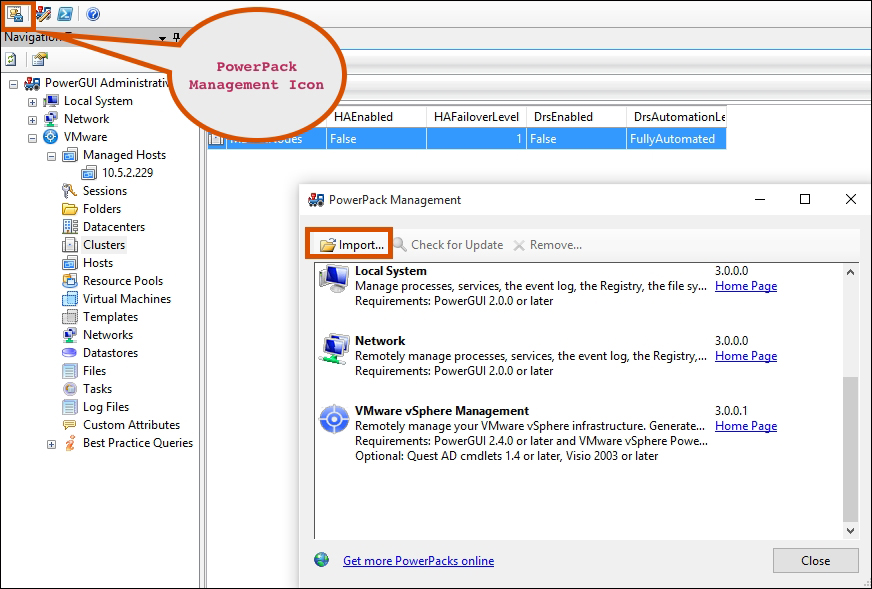Screen dimensions: 872x589
Task: Expand the Local System tree node
Action: coord(32,102)
